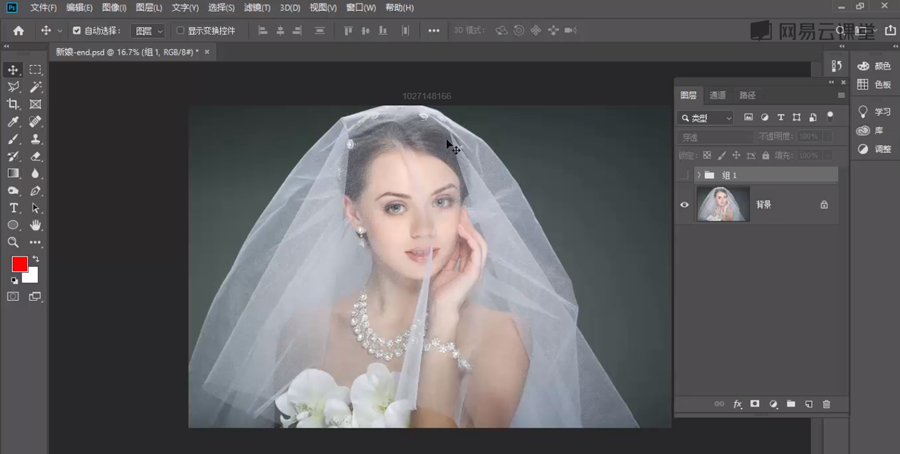
Task: Select the Magic Wand tool
Action: coord(36,87)
